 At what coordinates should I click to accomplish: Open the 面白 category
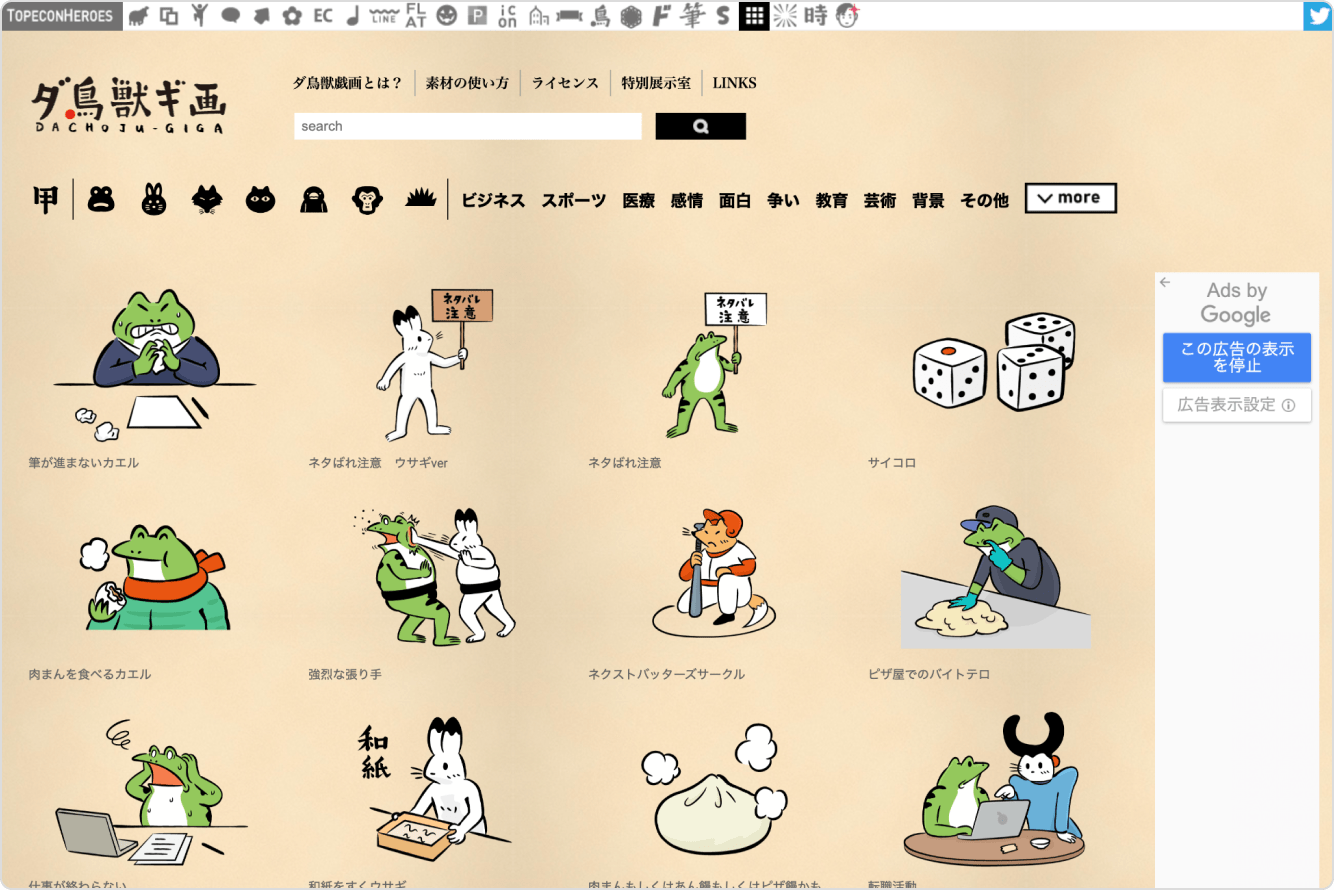tap(735, 200)
